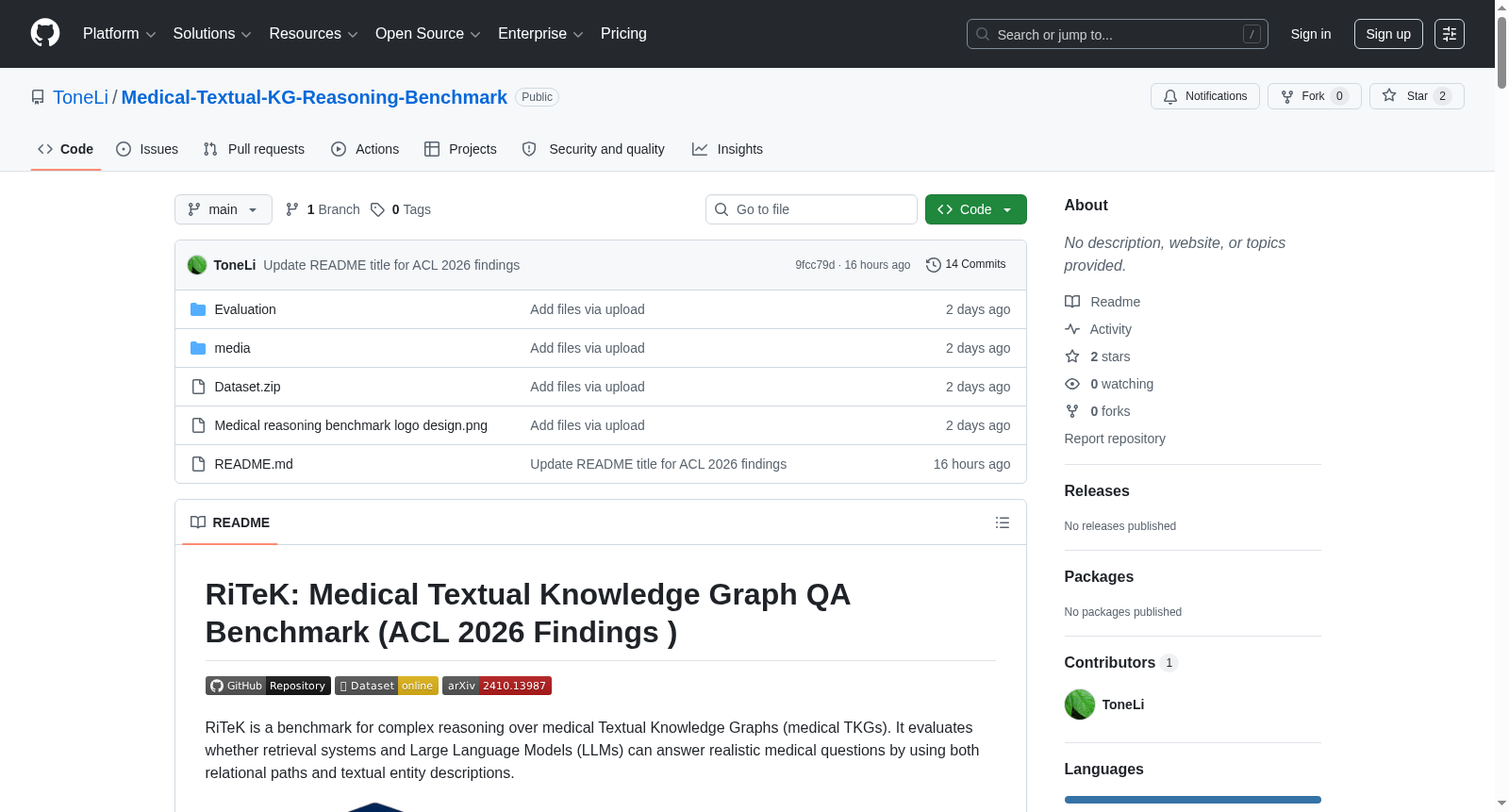
Task: Click the star icon beside 2 stars
Action: (x=1072, y=356)
